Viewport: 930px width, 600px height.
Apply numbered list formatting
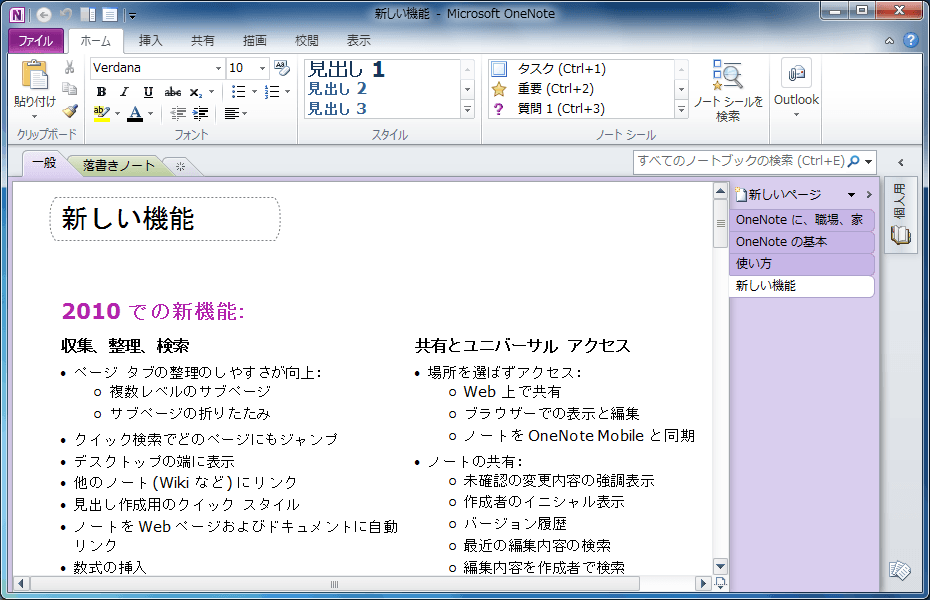tap(272, 92)
